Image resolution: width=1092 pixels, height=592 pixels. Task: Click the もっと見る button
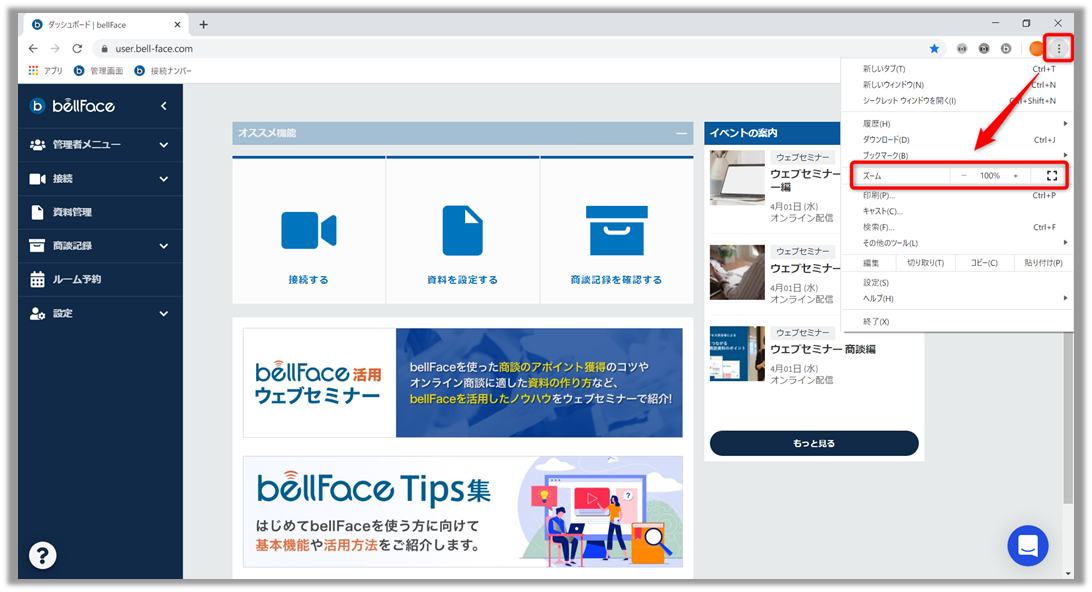(813, 443)
